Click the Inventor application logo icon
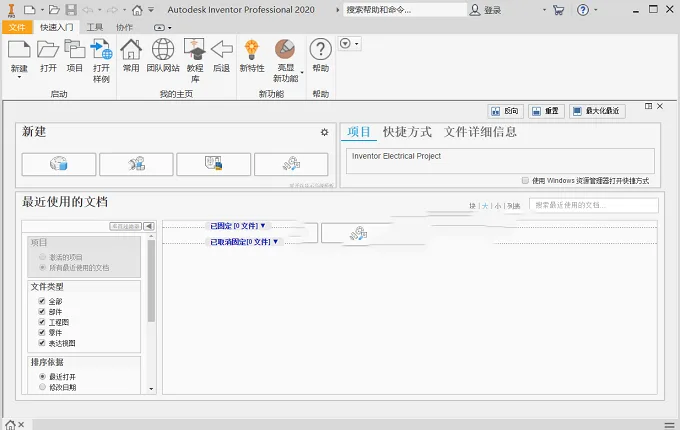680x430 pixels. 11,10
